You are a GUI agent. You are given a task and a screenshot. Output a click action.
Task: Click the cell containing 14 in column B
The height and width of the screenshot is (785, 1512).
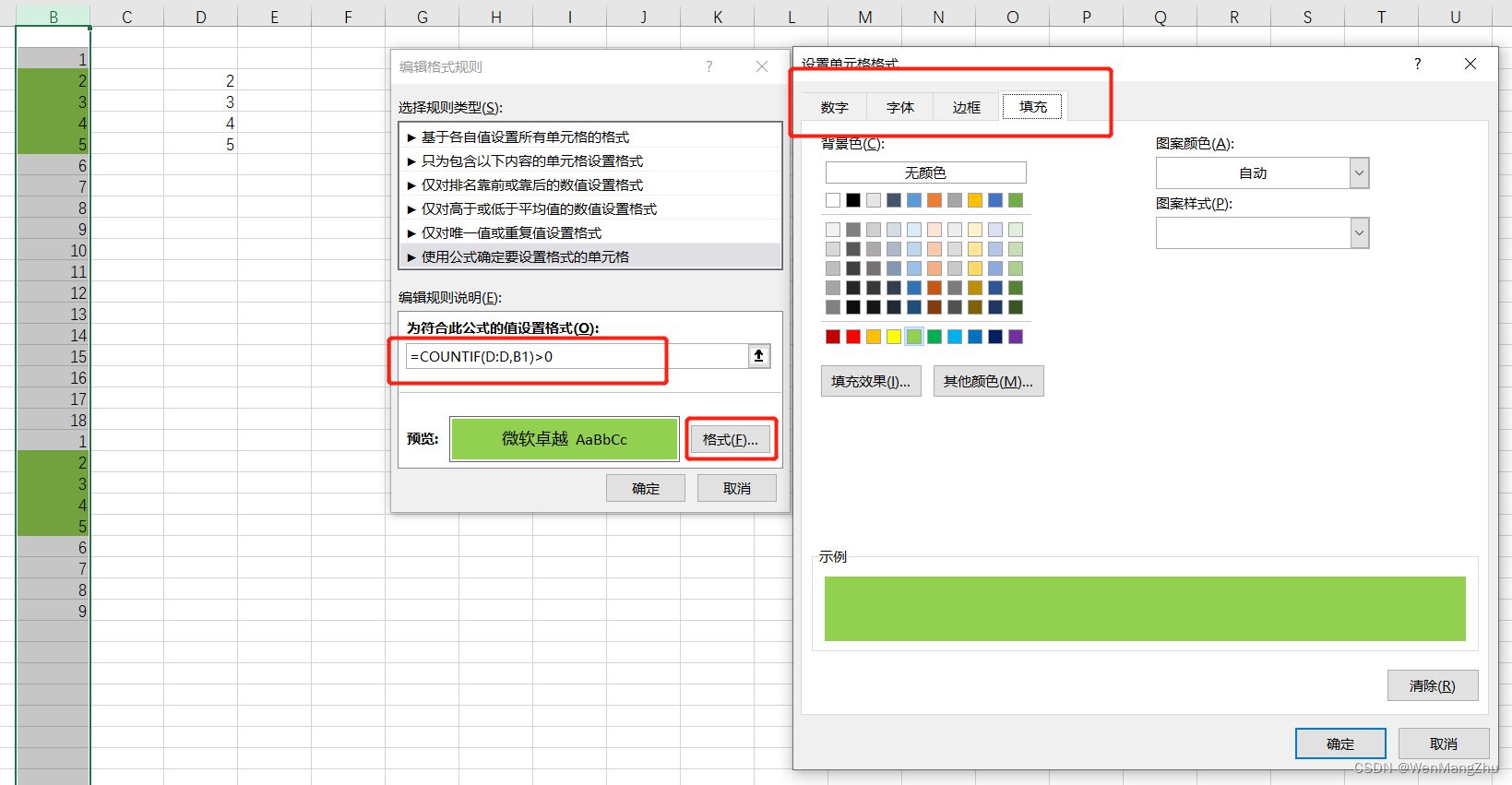coord(54,335)
